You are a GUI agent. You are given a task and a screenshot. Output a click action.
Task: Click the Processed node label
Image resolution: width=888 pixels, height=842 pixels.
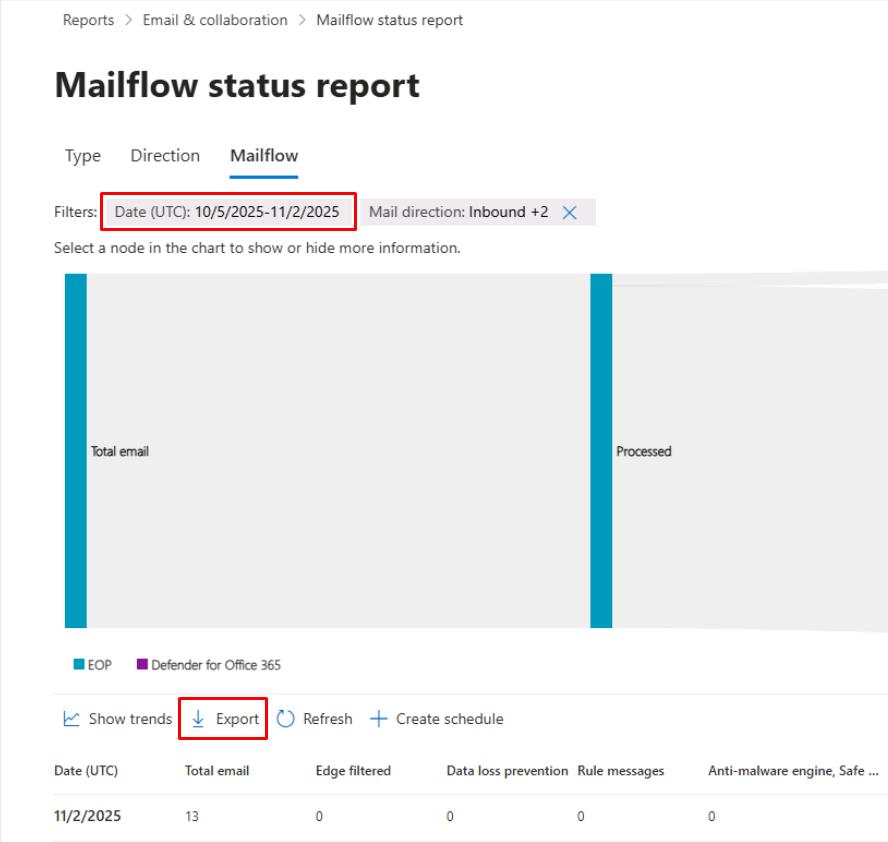click(643, 451)
